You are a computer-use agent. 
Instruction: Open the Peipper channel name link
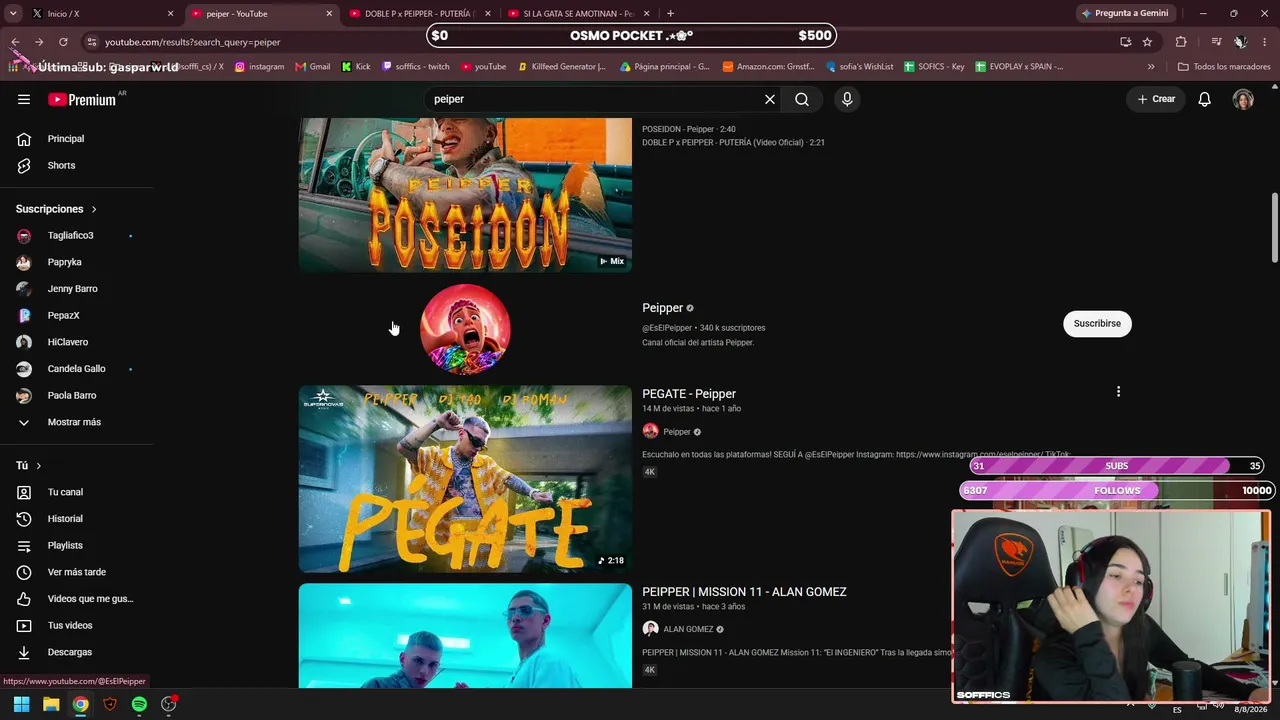pyautogui.click(x=662, y=308)
